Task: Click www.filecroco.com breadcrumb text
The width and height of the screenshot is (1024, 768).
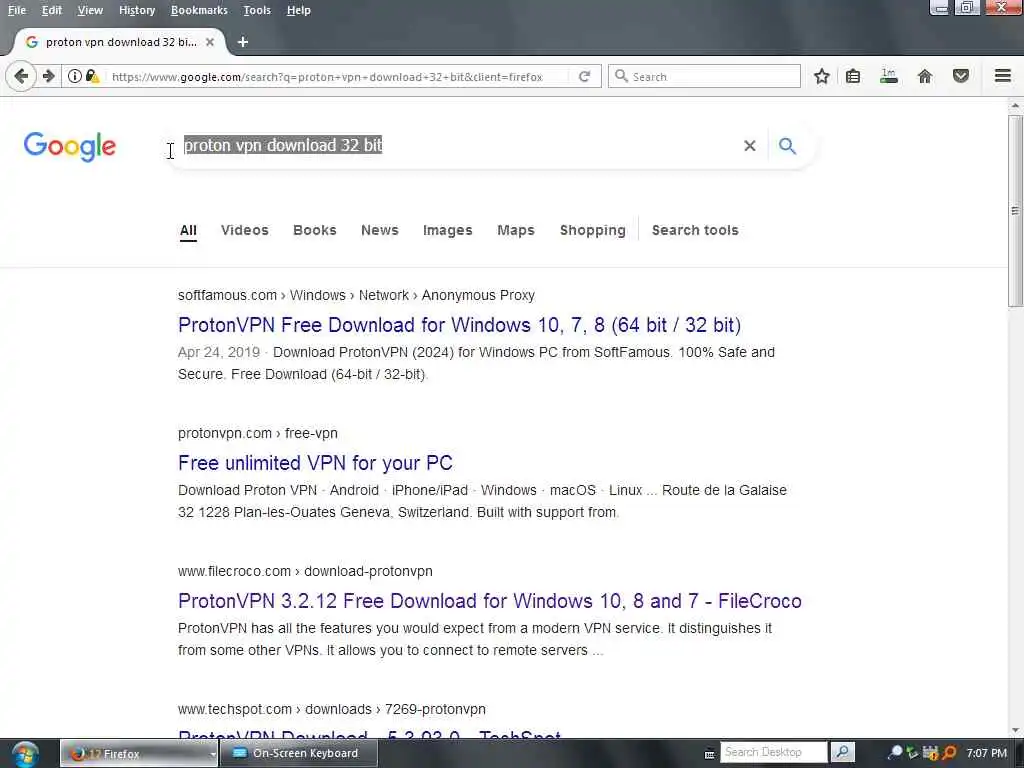Action: (x=234, y=571)
